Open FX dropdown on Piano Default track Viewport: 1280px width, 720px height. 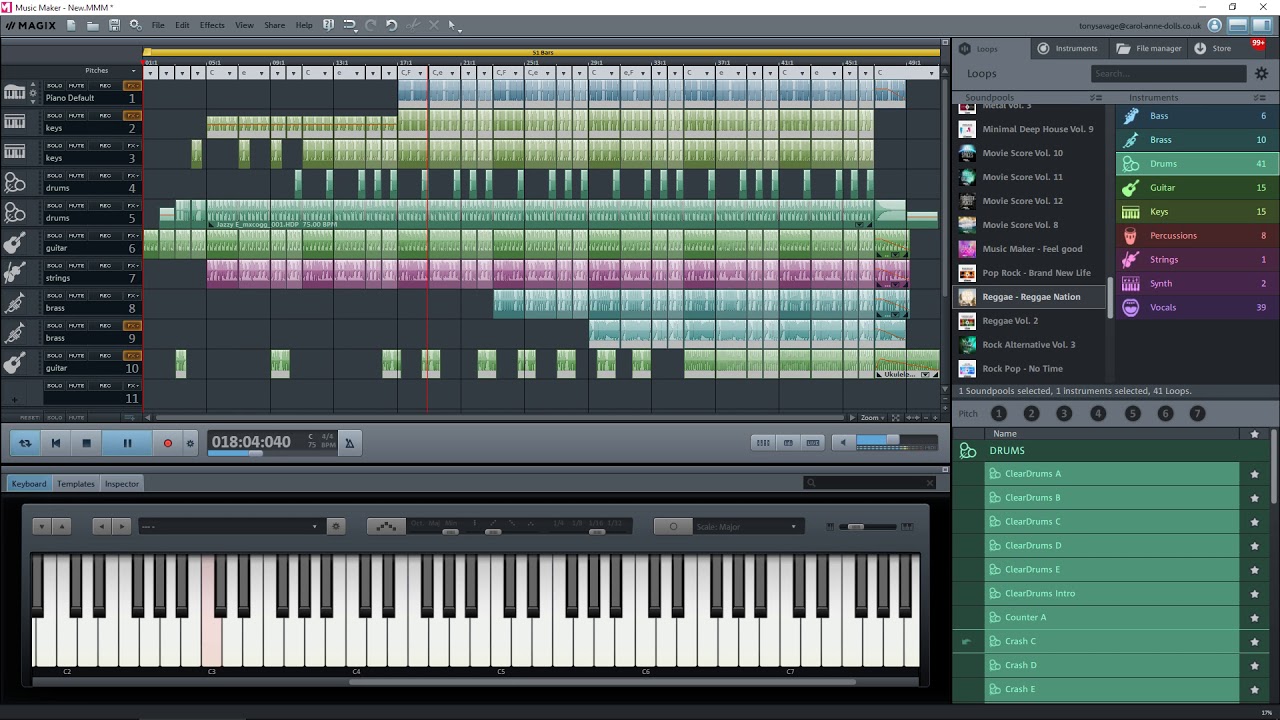click(x=132, y=86)
